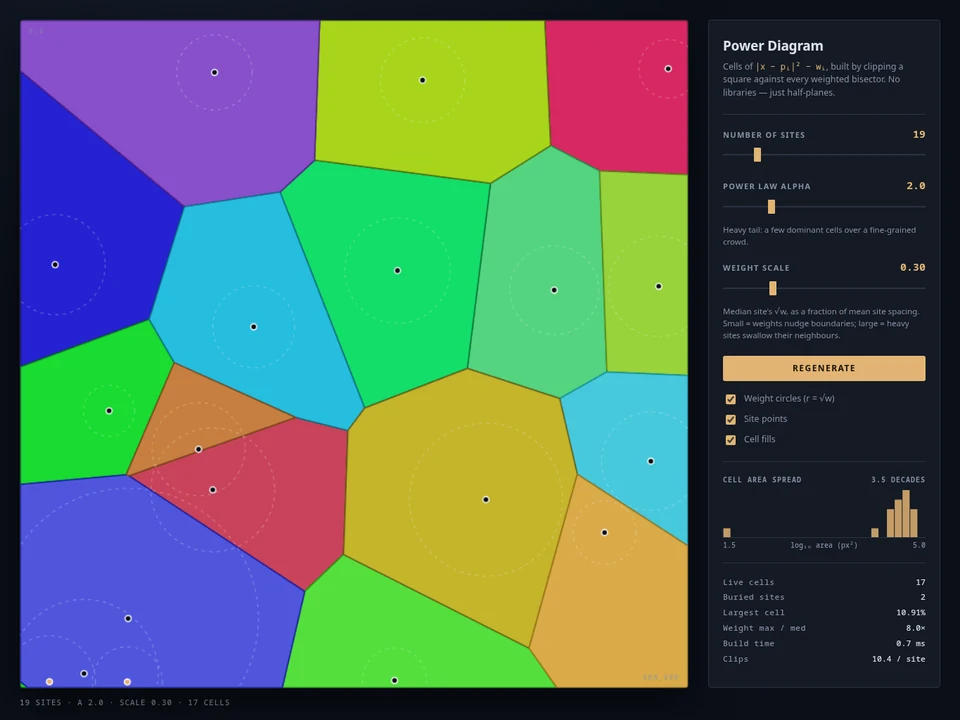Disable the Cell fills checkbox
The width and height of the screenshot is (960, 720).
pyautogui.click(x=730, y=440)
